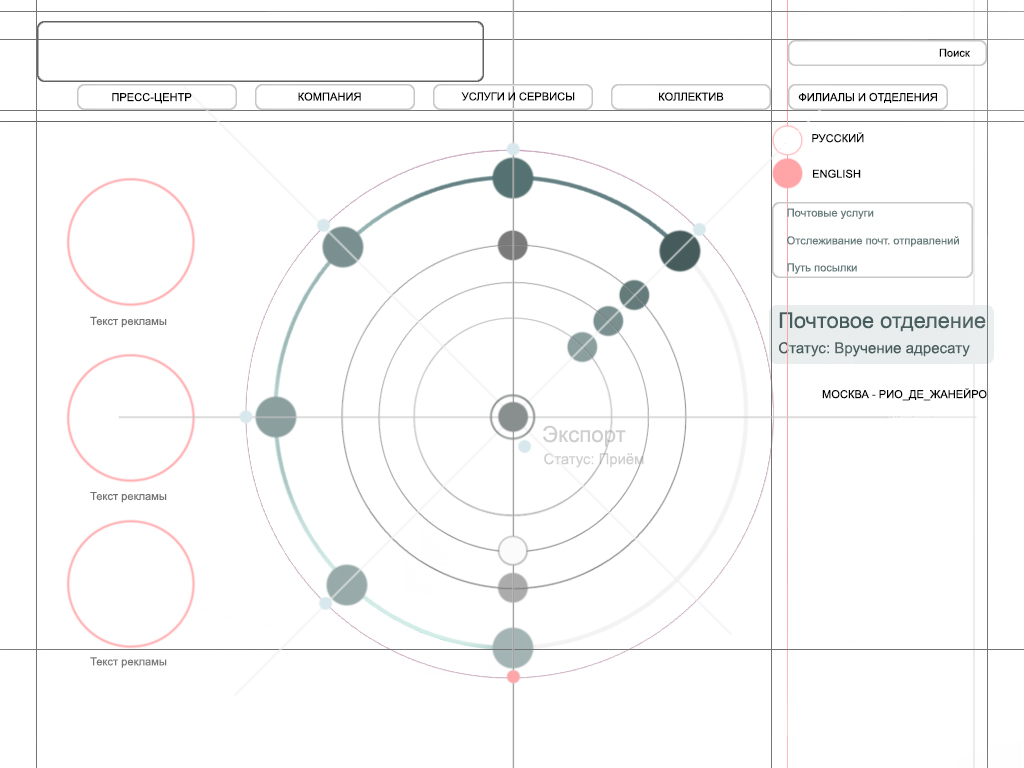Click the Поиск search field

tap(887, 53)
